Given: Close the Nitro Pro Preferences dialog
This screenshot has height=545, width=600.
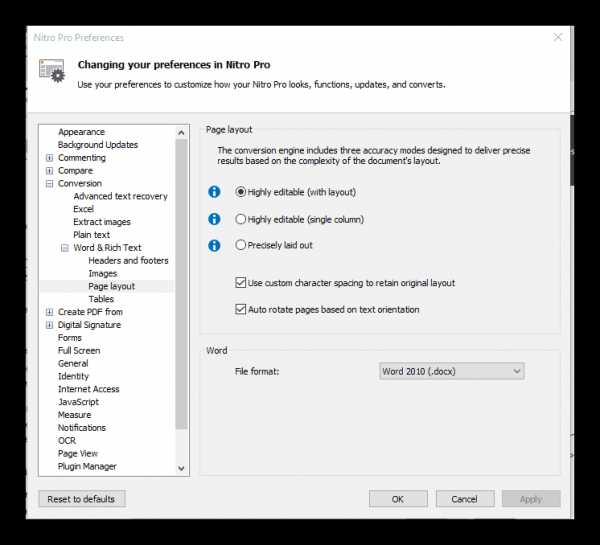Looking at the screenshot, I should point(558,37).
